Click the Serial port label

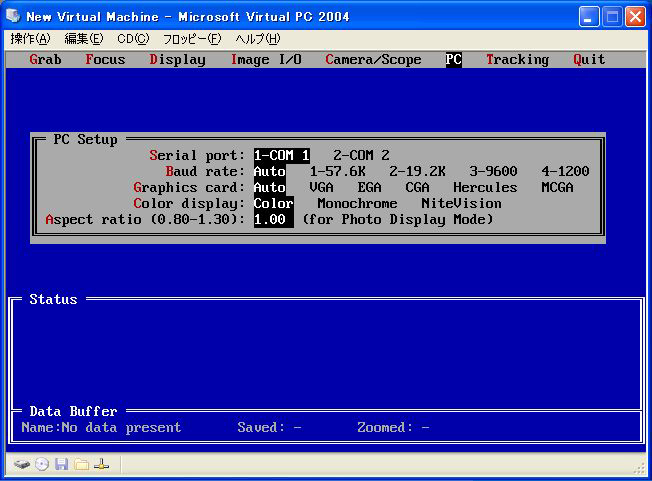coord(197,155)
